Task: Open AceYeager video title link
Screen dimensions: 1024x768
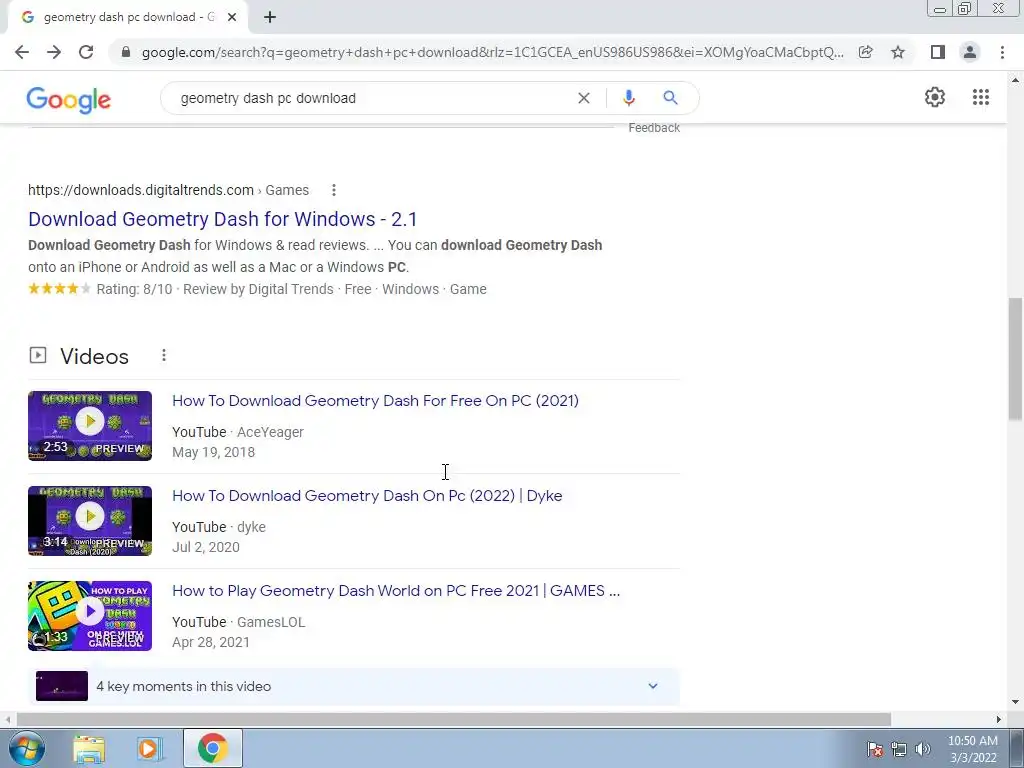Action: coord(376,400)
